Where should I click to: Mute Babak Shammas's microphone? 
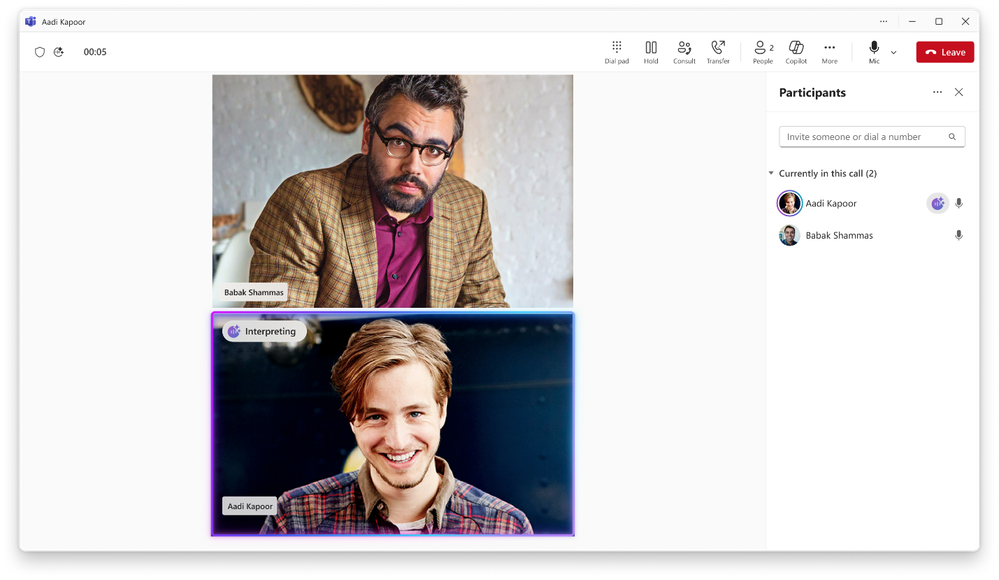point(959,235)
